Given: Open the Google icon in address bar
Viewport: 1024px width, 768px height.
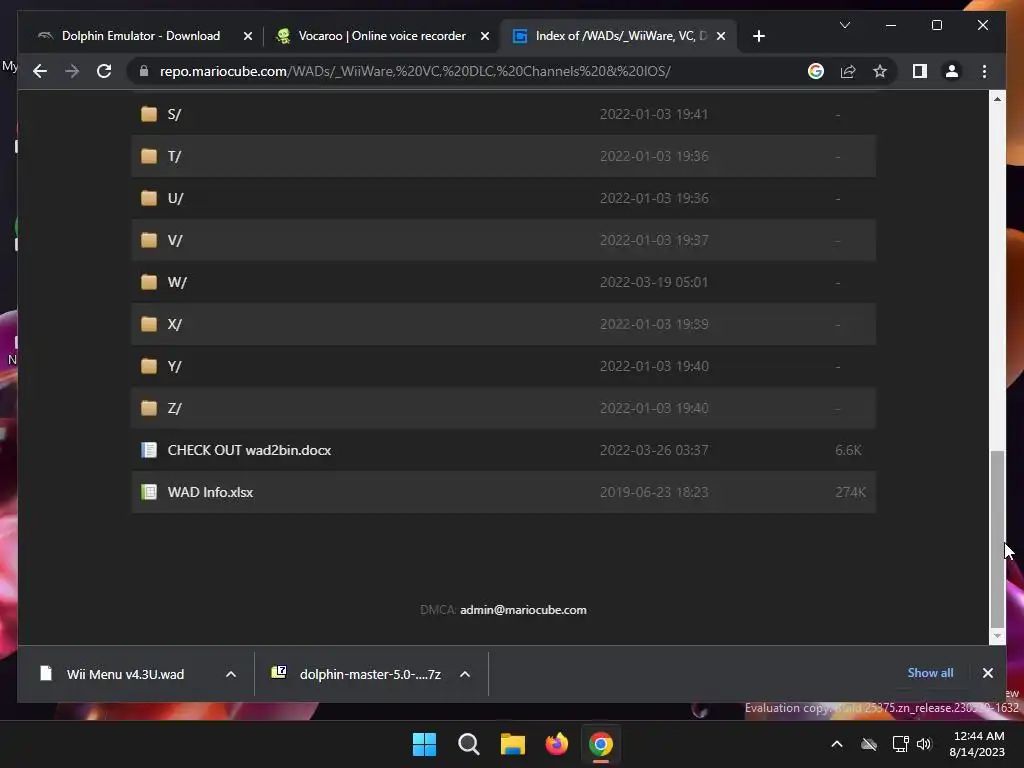Looking at the screenshot, I should (816, 71).
